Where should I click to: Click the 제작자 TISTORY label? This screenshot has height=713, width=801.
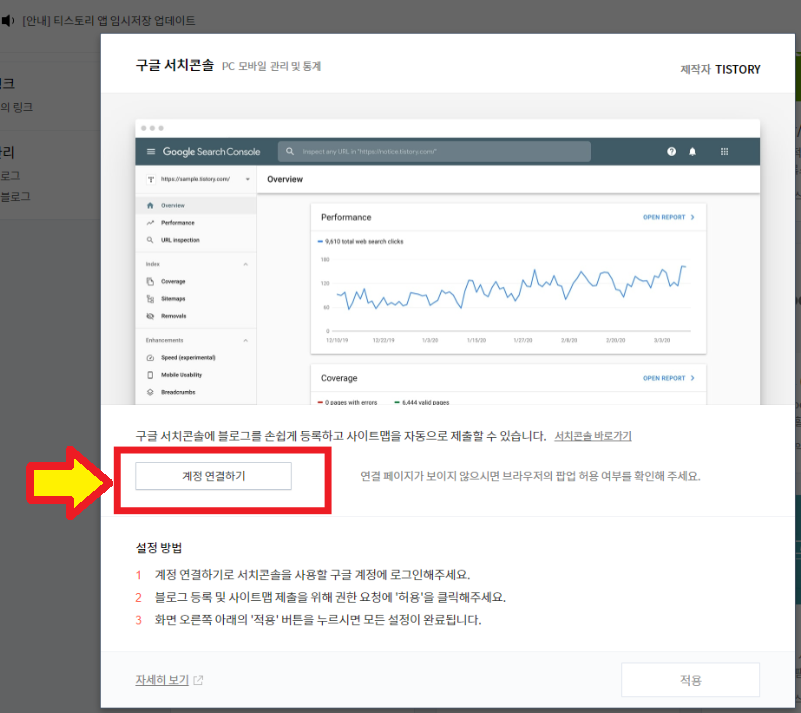coord(720,69)
